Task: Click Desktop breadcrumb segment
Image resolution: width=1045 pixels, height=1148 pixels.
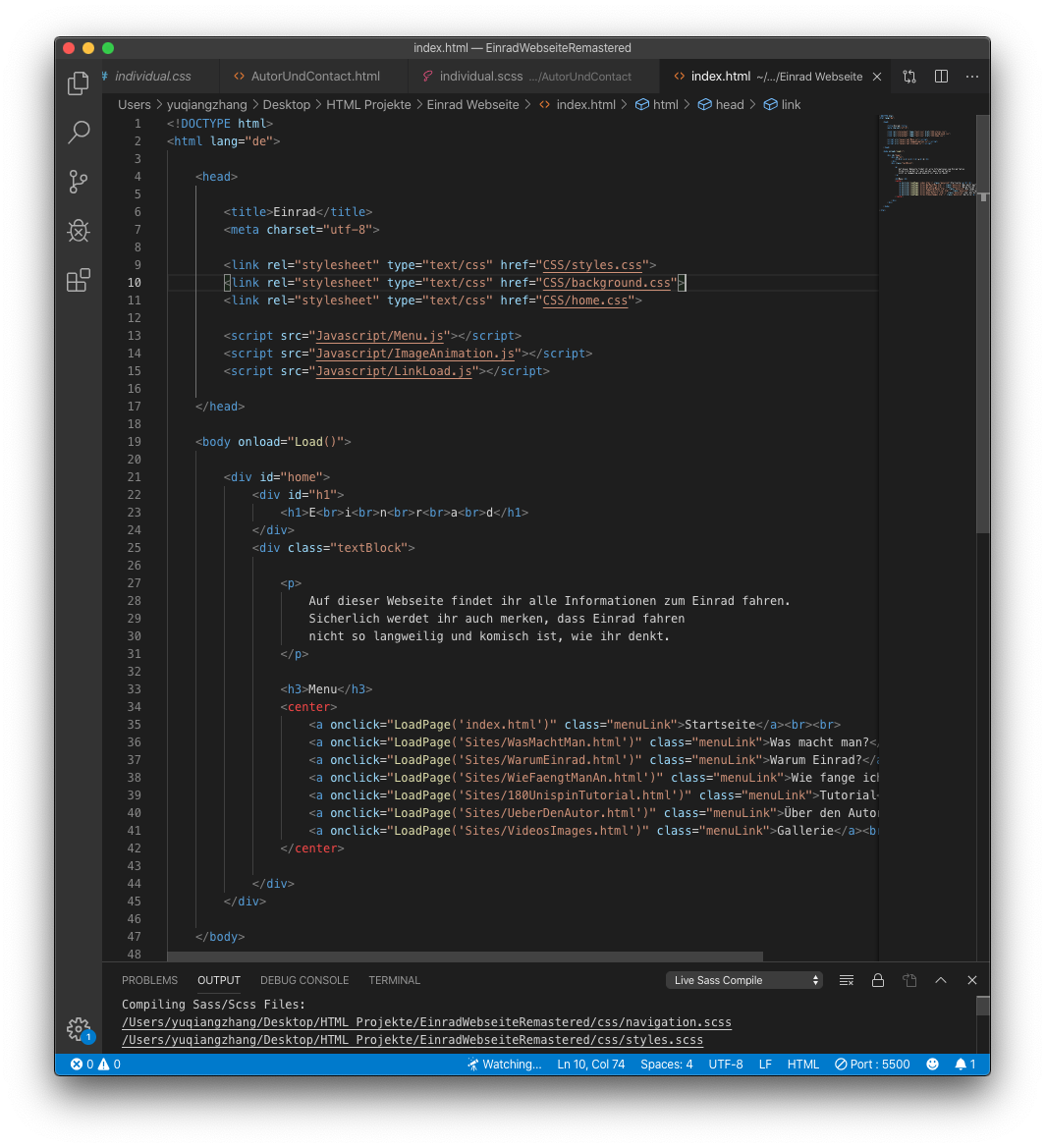Action: (287, 105)
